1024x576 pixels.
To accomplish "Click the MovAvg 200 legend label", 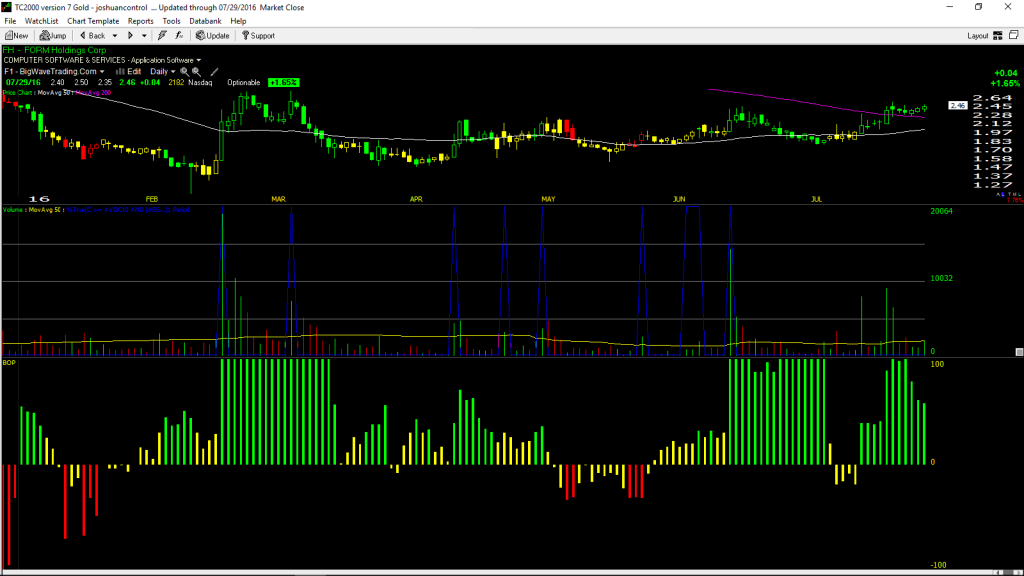I will (x=93, y=93).
